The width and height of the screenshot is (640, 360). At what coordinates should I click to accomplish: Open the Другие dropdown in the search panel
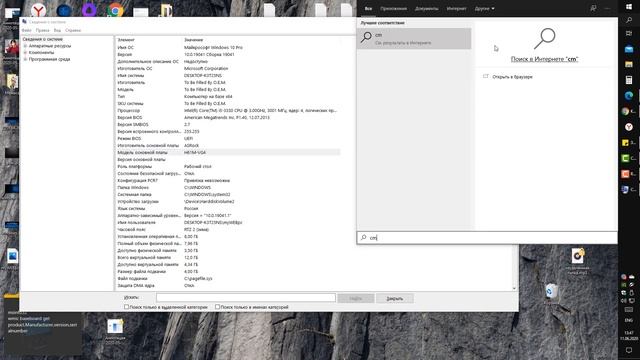[x=484, y=8]
